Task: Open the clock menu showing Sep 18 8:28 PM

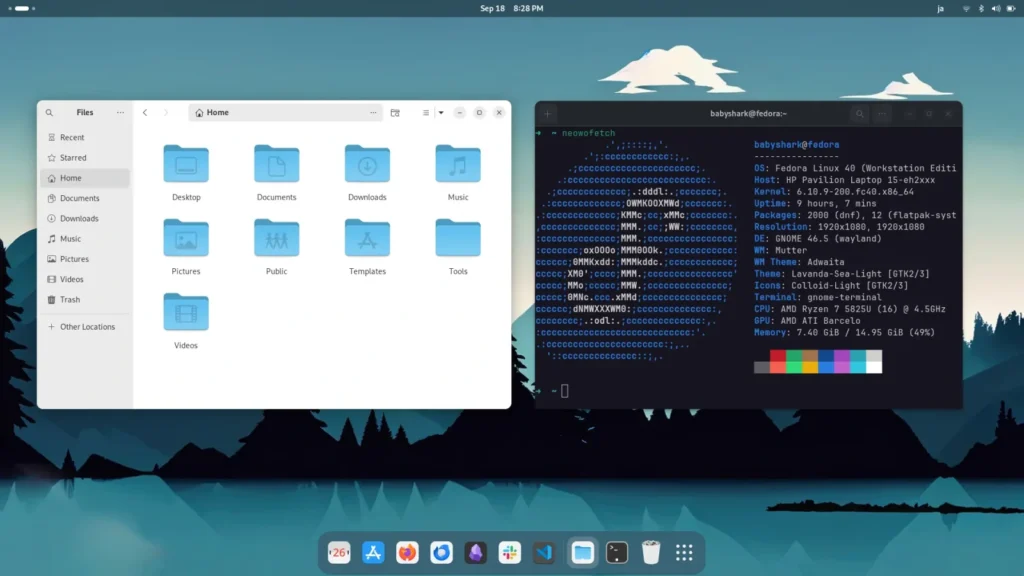Action: (x=511, y=8)
